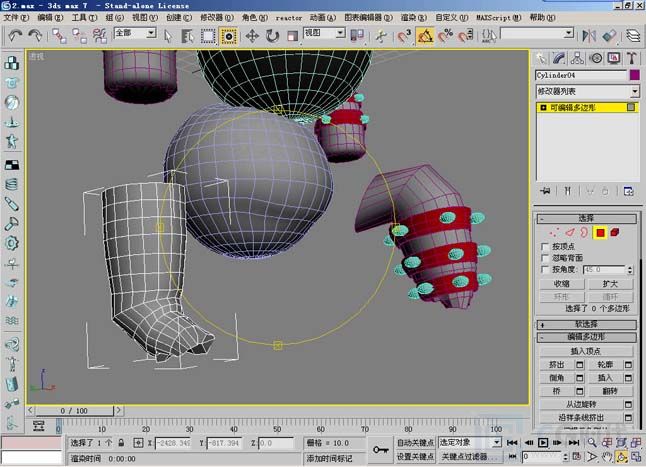Click the Redo arrow in the main toolbar

click(35, 35)
